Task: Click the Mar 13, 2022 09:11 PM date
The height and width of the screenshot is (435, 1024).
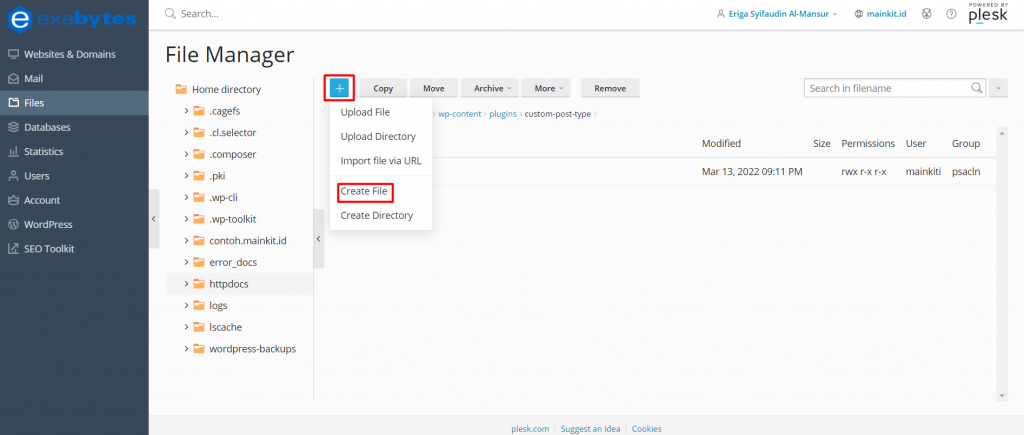Action: [752, 172]
